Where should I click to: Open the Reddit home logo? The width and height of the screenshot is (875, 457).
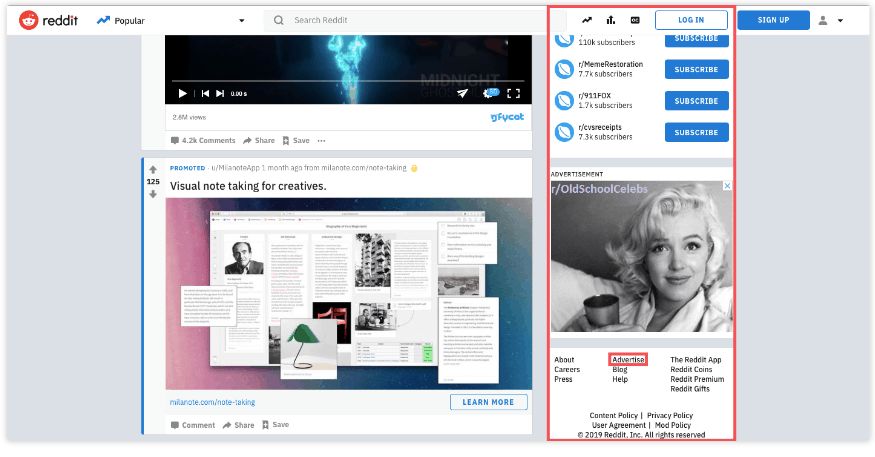[x=49, y=21]
